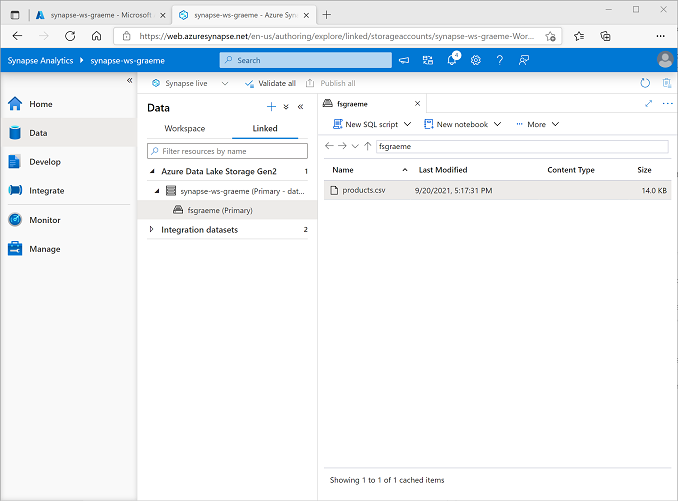678x501 pixels.
Task: Maximize the fsgraeme editor pane
Action: (649, 103)
